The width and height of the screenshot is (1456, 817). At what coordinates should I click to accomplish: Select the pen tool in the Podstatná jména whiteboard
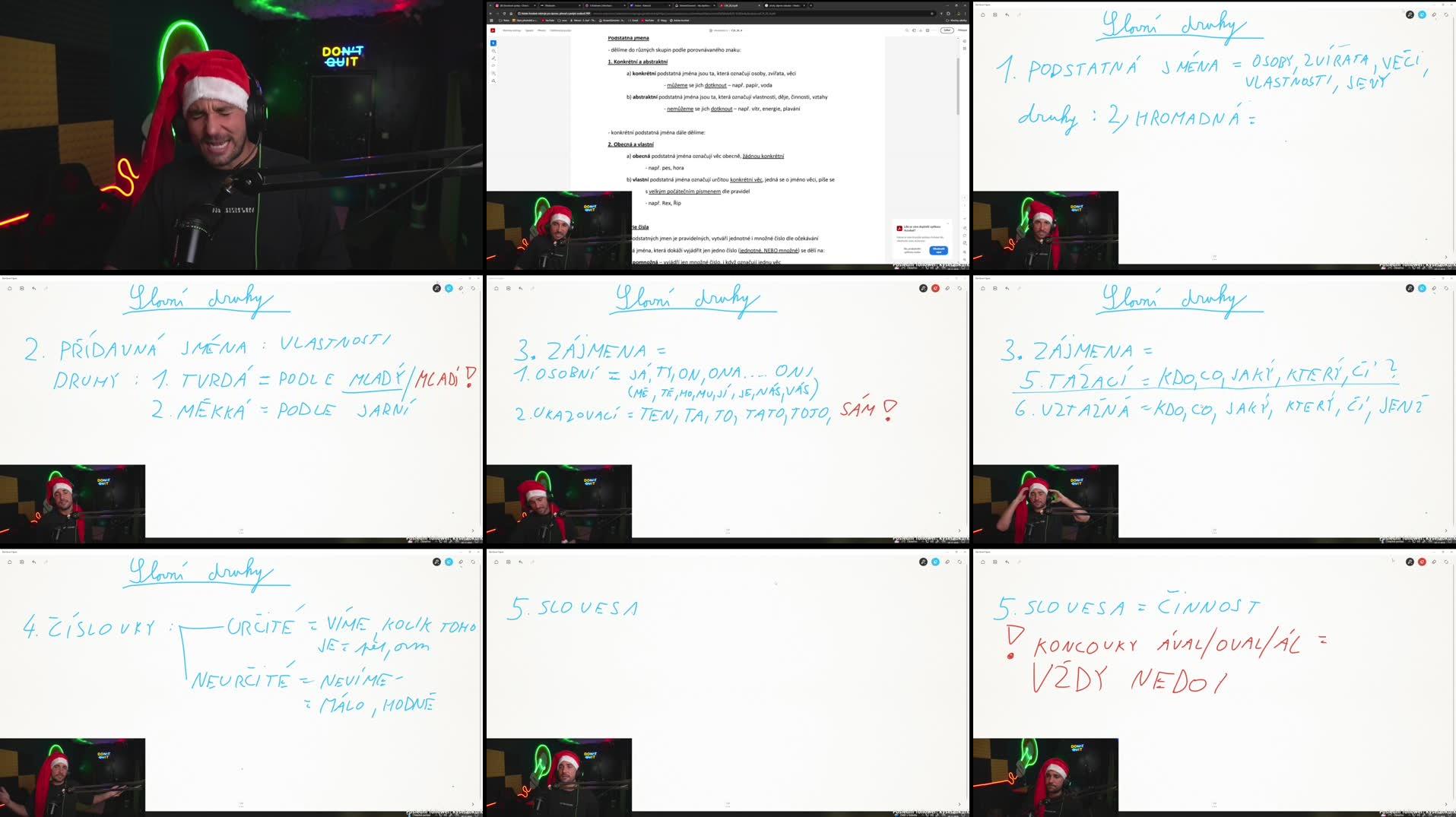(1410, 14)
